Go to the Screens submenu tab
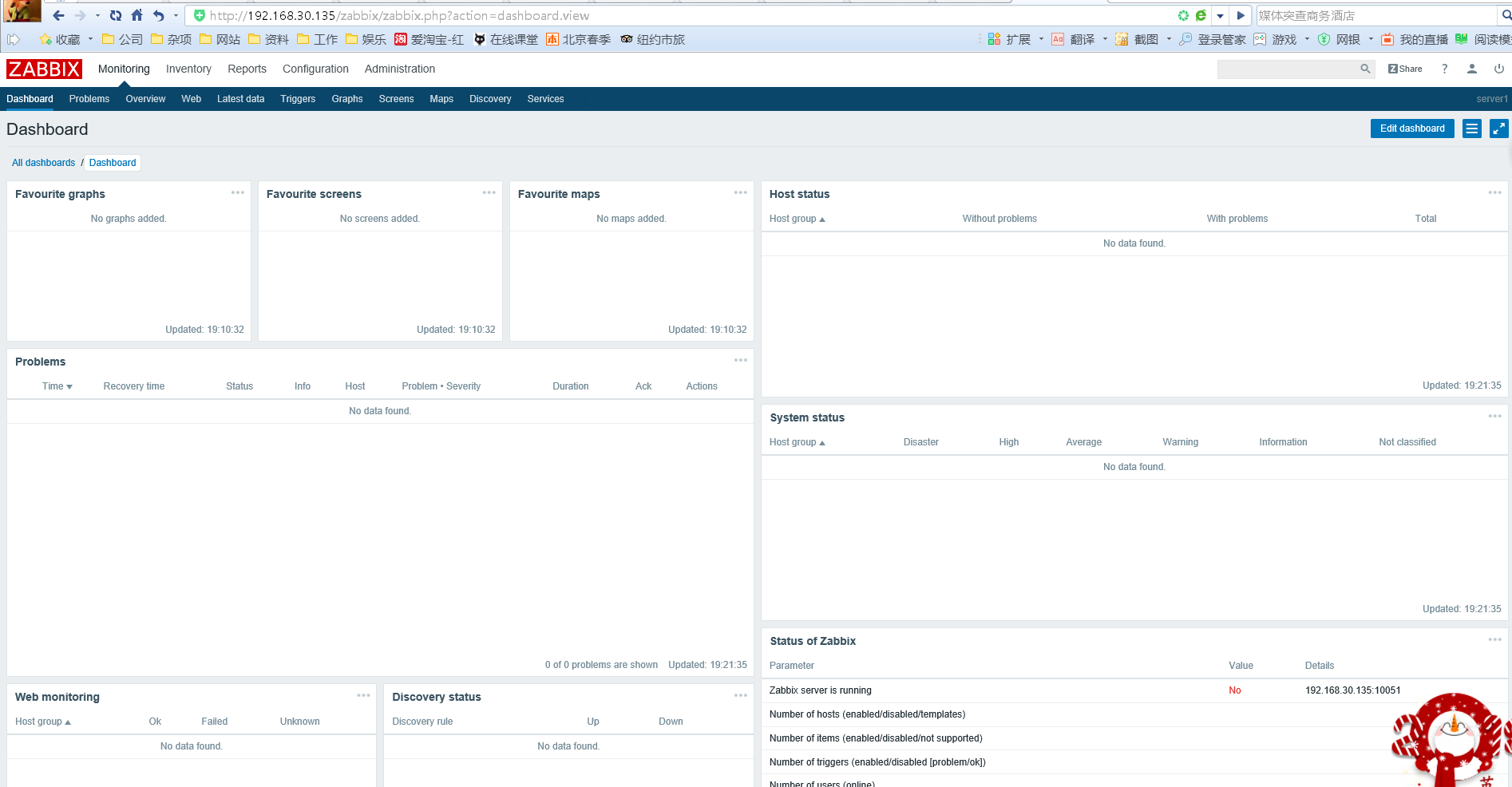The height and width of the screenshot is (787, 1512). coord(396,99)
